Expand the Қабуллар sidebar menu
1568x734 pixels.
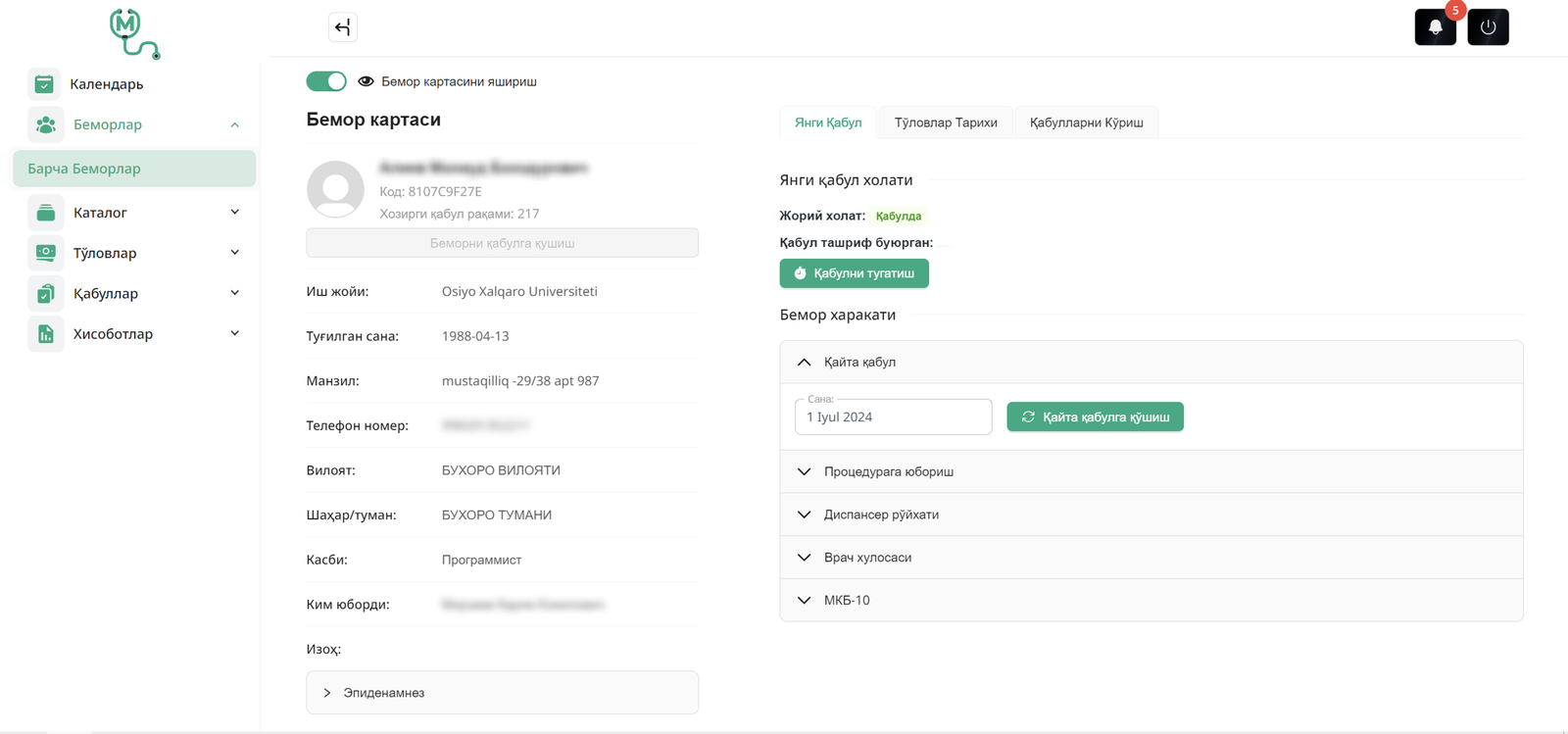point(234,293)
